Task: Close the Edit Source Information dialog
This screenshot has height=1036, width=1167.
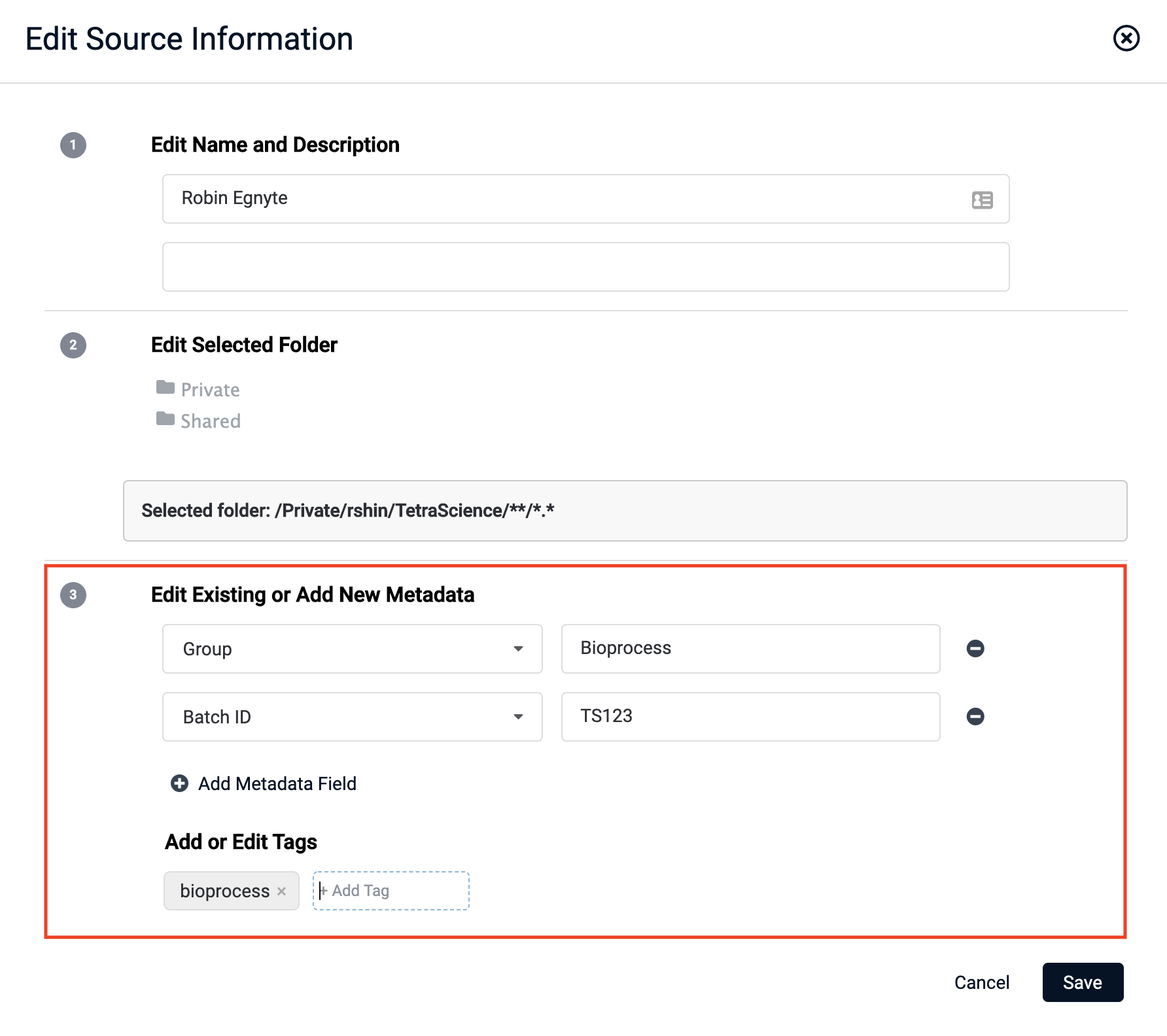Action: click(1126, 39)
